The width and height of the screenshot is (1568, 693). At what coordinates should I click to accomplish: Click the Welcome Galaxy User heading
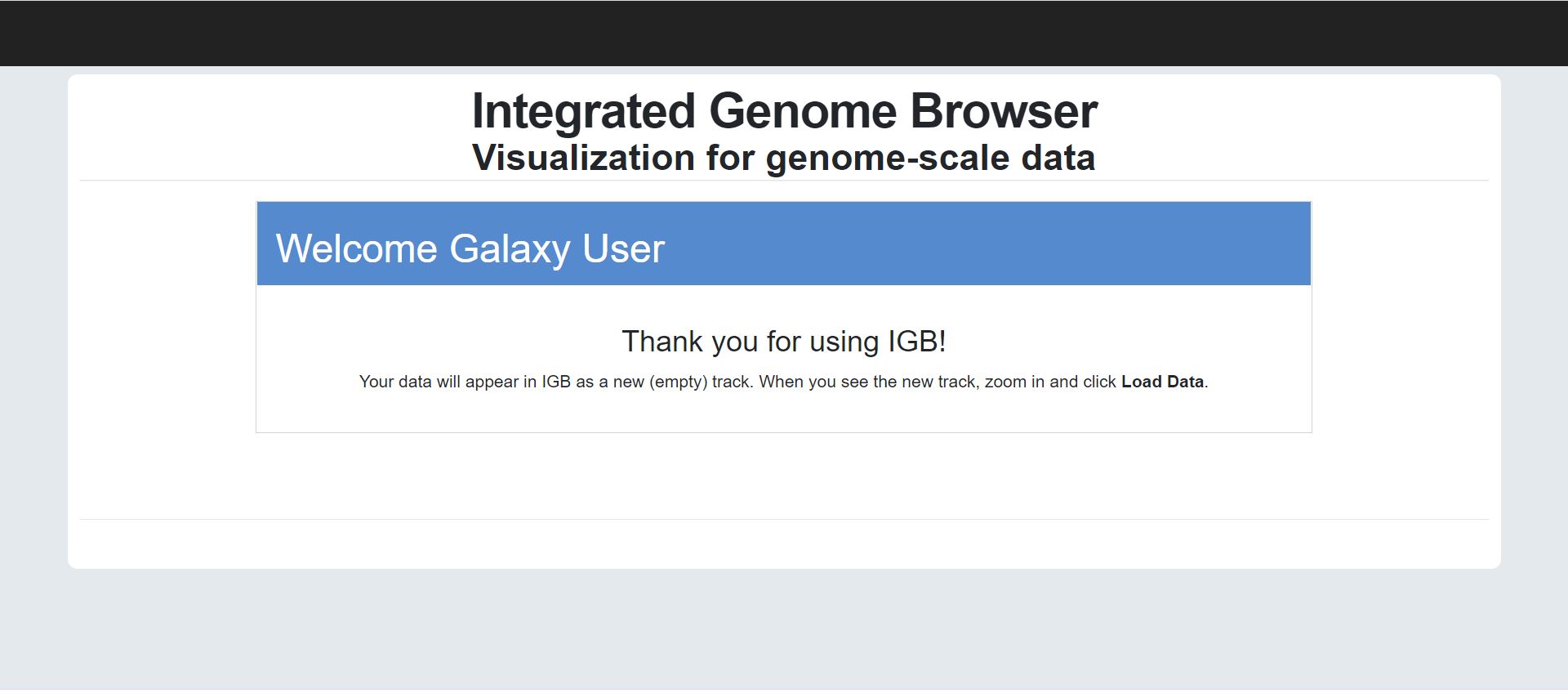point(470,248)
